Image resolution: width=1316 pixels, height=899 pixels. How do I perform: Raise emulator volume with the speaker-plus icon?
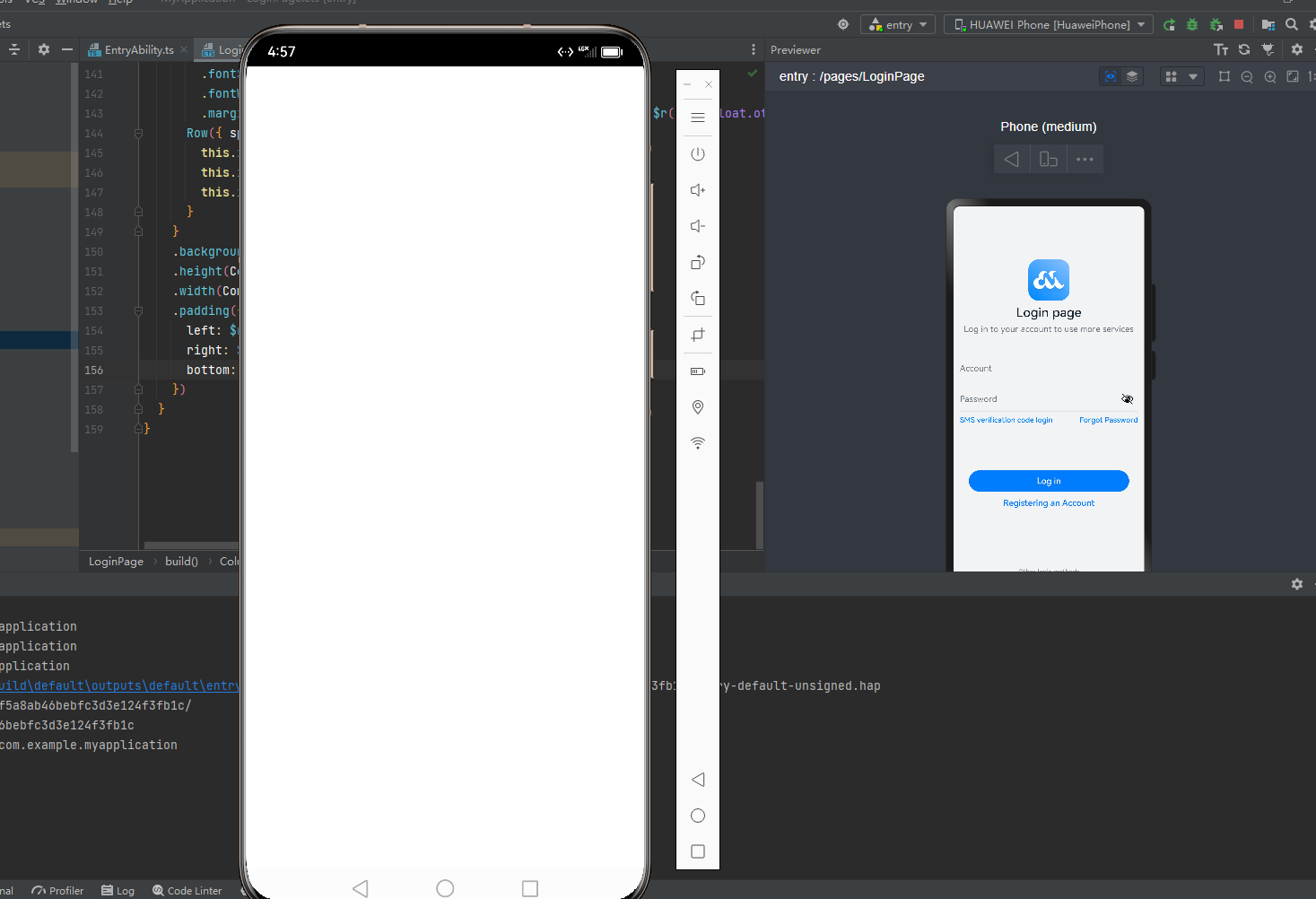click(698, 190)
